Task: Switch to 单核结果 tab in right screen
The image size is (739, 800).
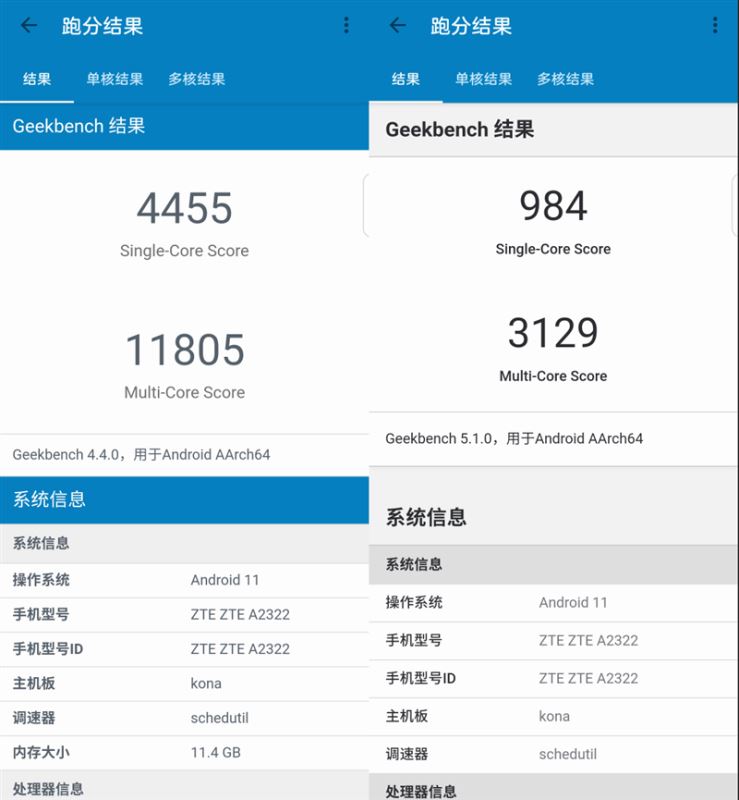Action: [483, 79]
